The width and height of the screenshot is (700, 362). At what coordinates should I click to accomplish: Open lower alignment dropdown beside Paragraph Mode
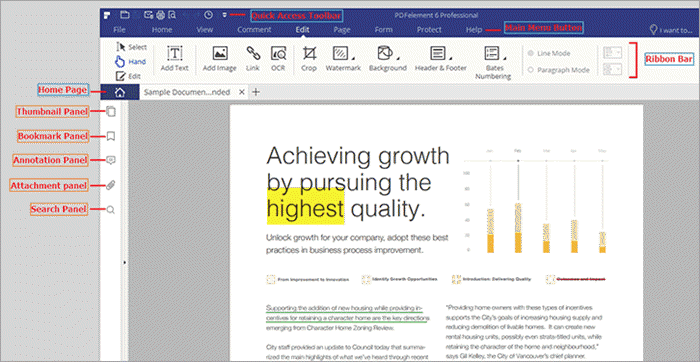pos(612,70)
